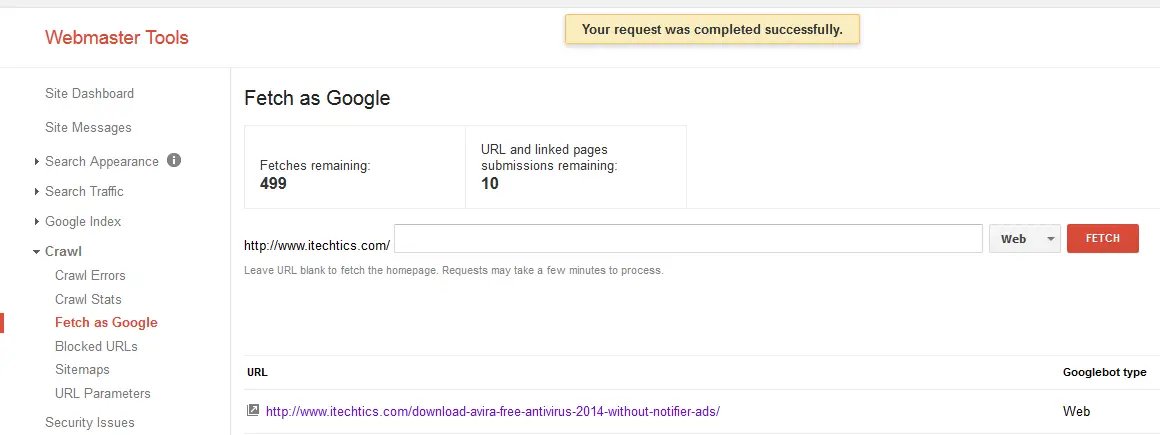Click the 'Your request was completed successfully' notification
1160x435 pixels.
712,30
